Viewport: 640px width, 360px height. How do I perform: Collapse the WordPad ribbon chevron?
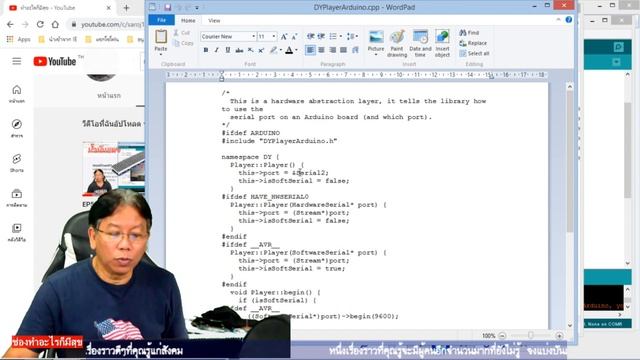pyautogui.click(x=558, y=20)
